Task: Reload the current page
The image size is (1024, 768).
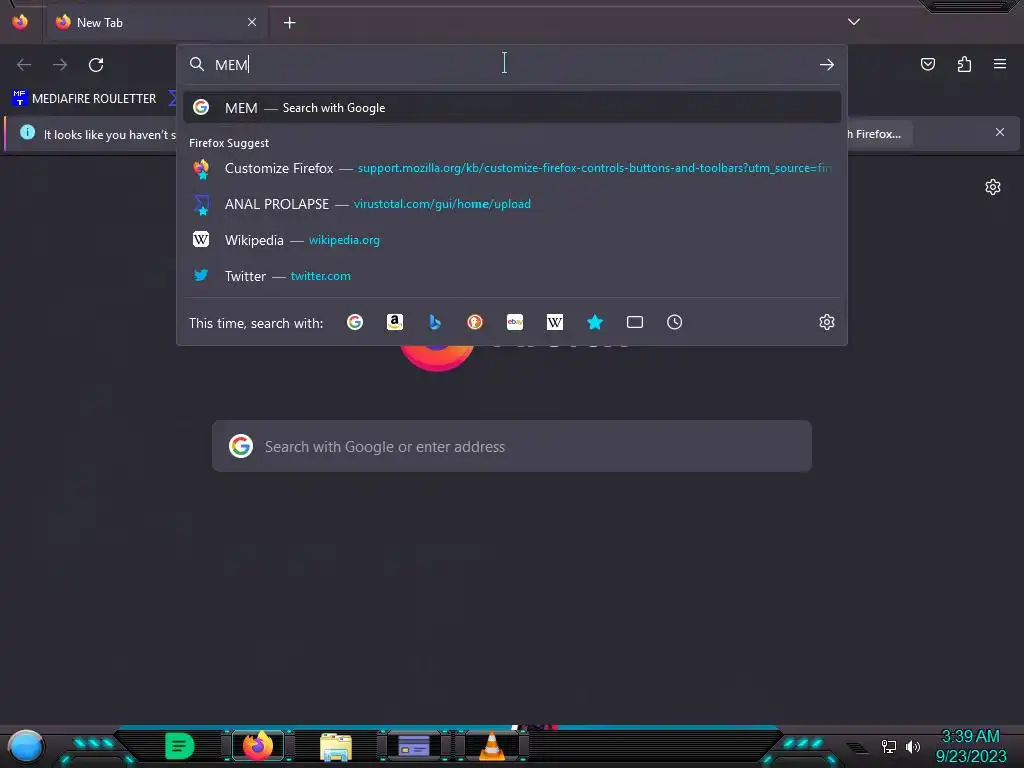Action: [96, 65]
